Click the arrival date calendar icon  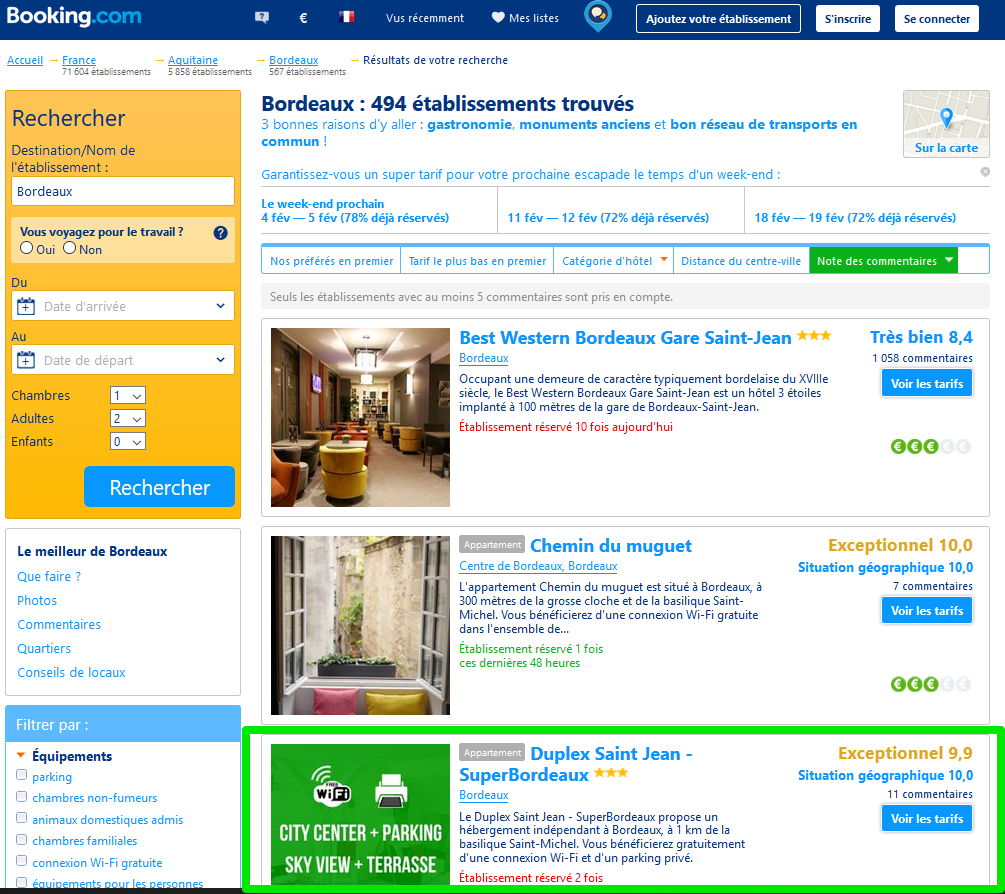click(26, 306)
